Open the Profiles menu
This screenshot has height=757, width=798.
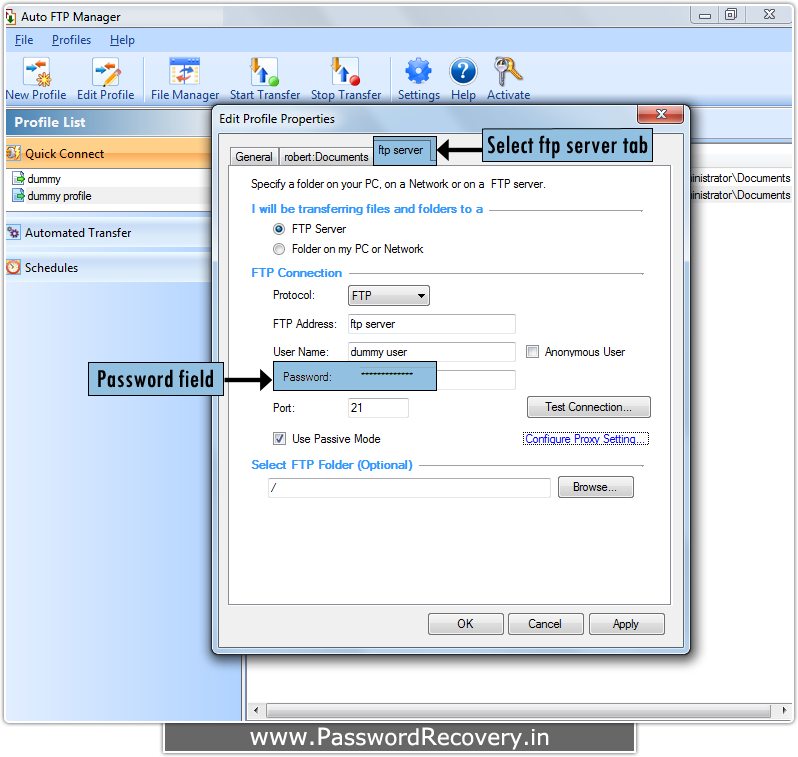71,40
